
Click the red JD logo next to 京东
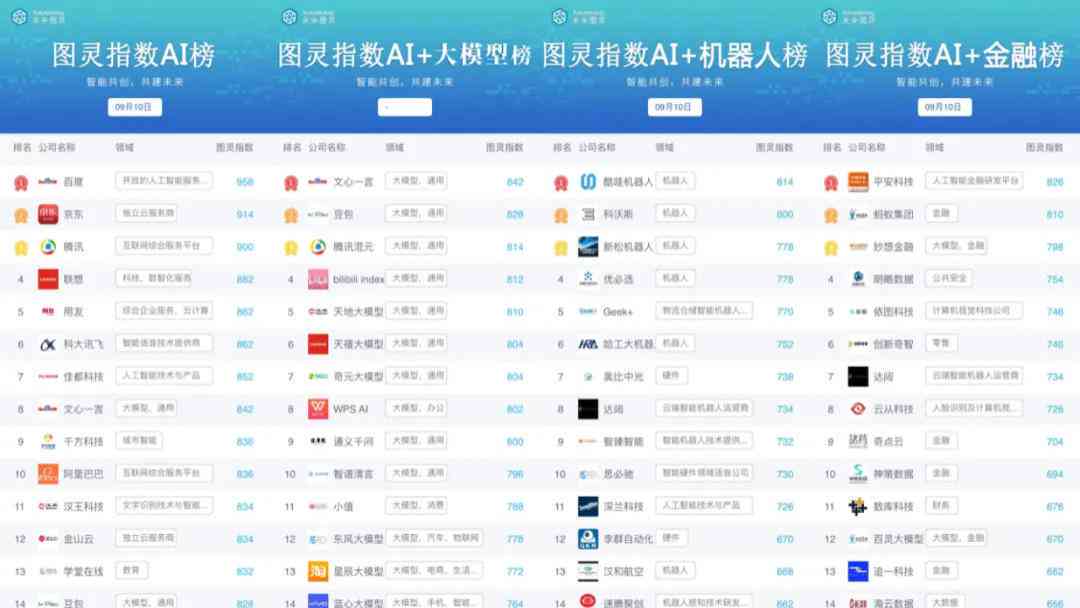point(48,214)
